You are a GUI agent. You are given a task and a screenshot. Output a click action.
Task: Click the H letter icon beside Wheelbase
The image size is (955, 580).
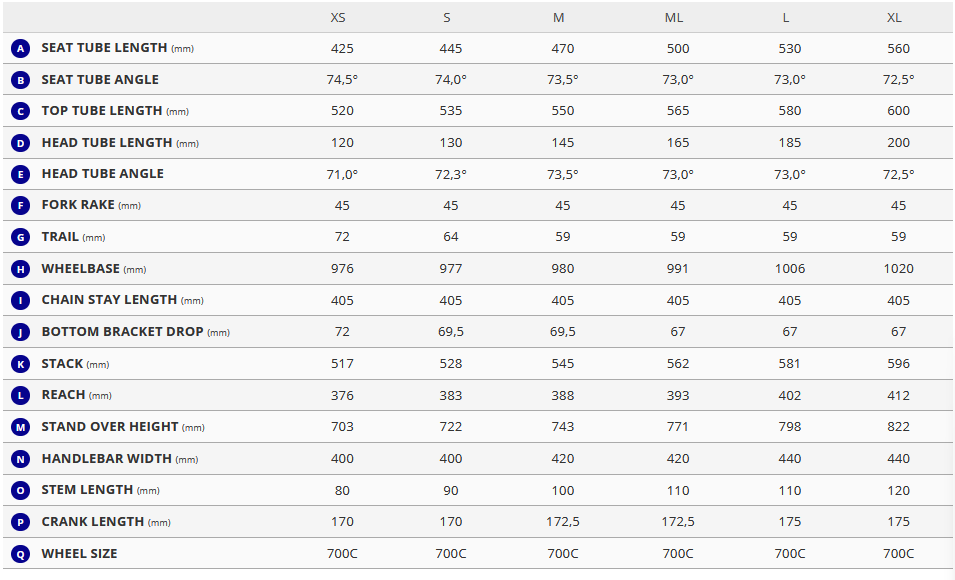[21, 269]
